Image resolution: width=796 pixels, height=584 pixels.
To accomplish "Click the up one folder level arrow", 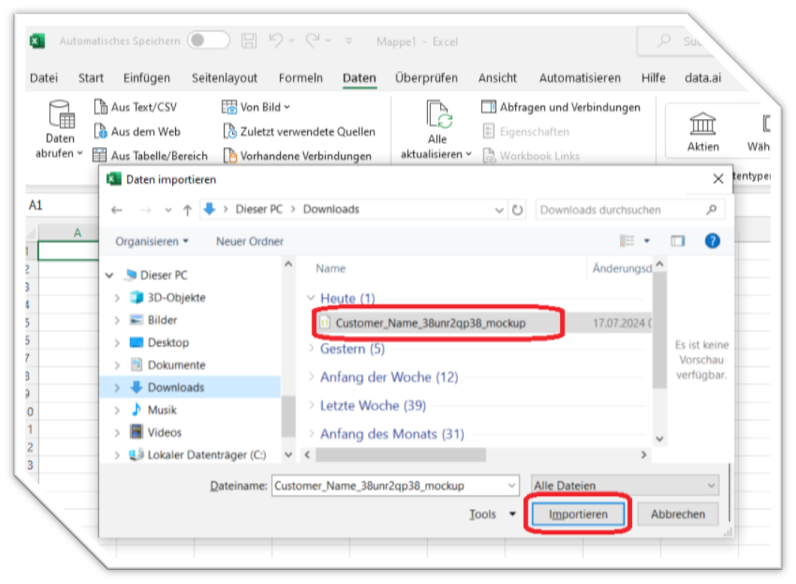I will coord(186,210).
